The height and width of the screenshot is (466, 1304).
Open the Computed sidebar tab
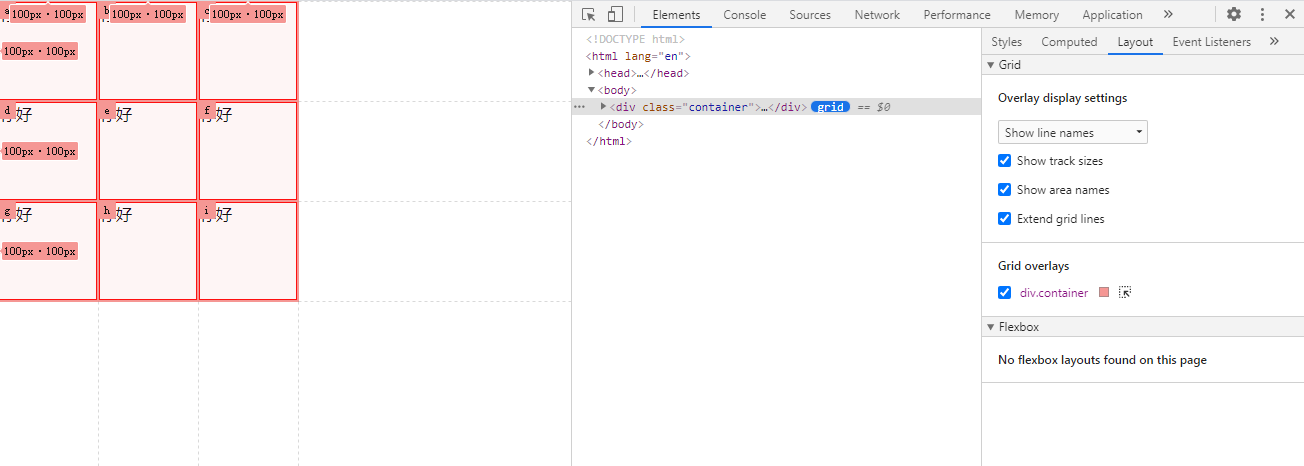coord(1069,42)
